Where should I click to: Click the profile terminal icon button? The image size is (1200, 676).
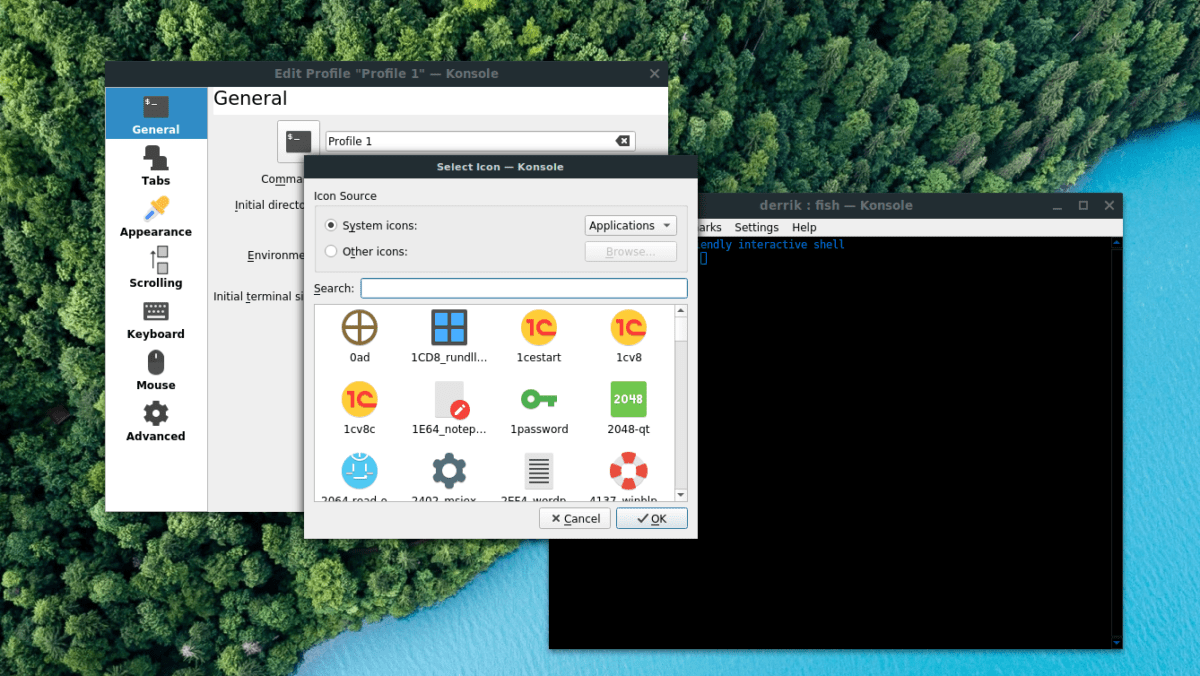[298, 141]
